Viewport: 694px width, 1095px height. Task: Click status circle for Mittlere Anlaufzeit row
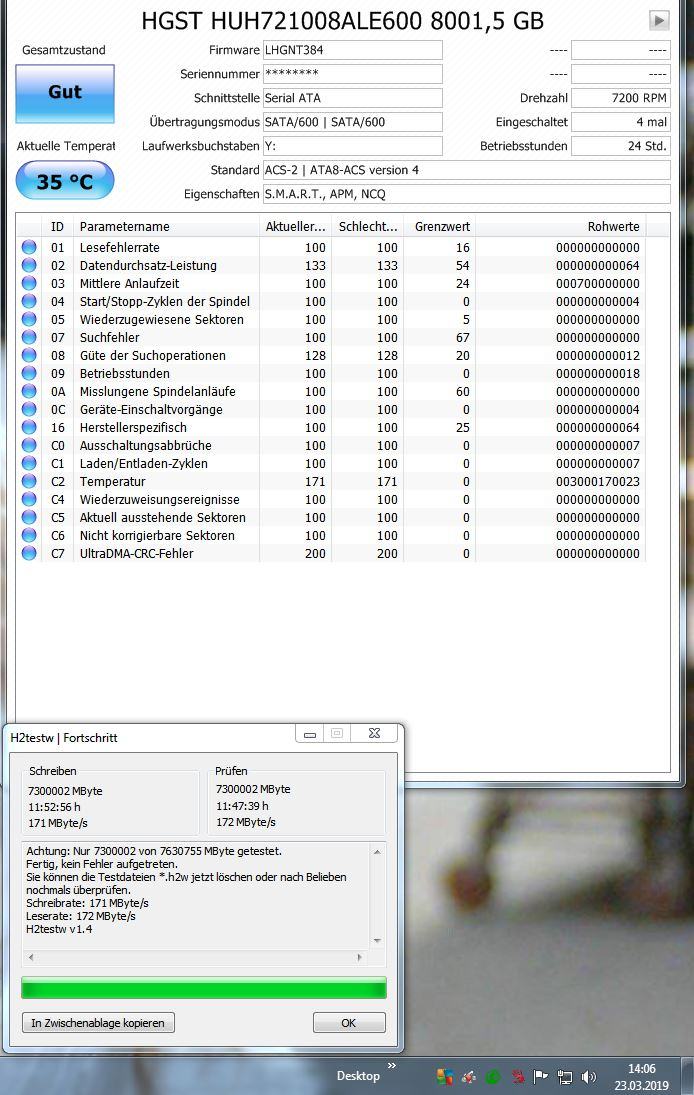29,284
